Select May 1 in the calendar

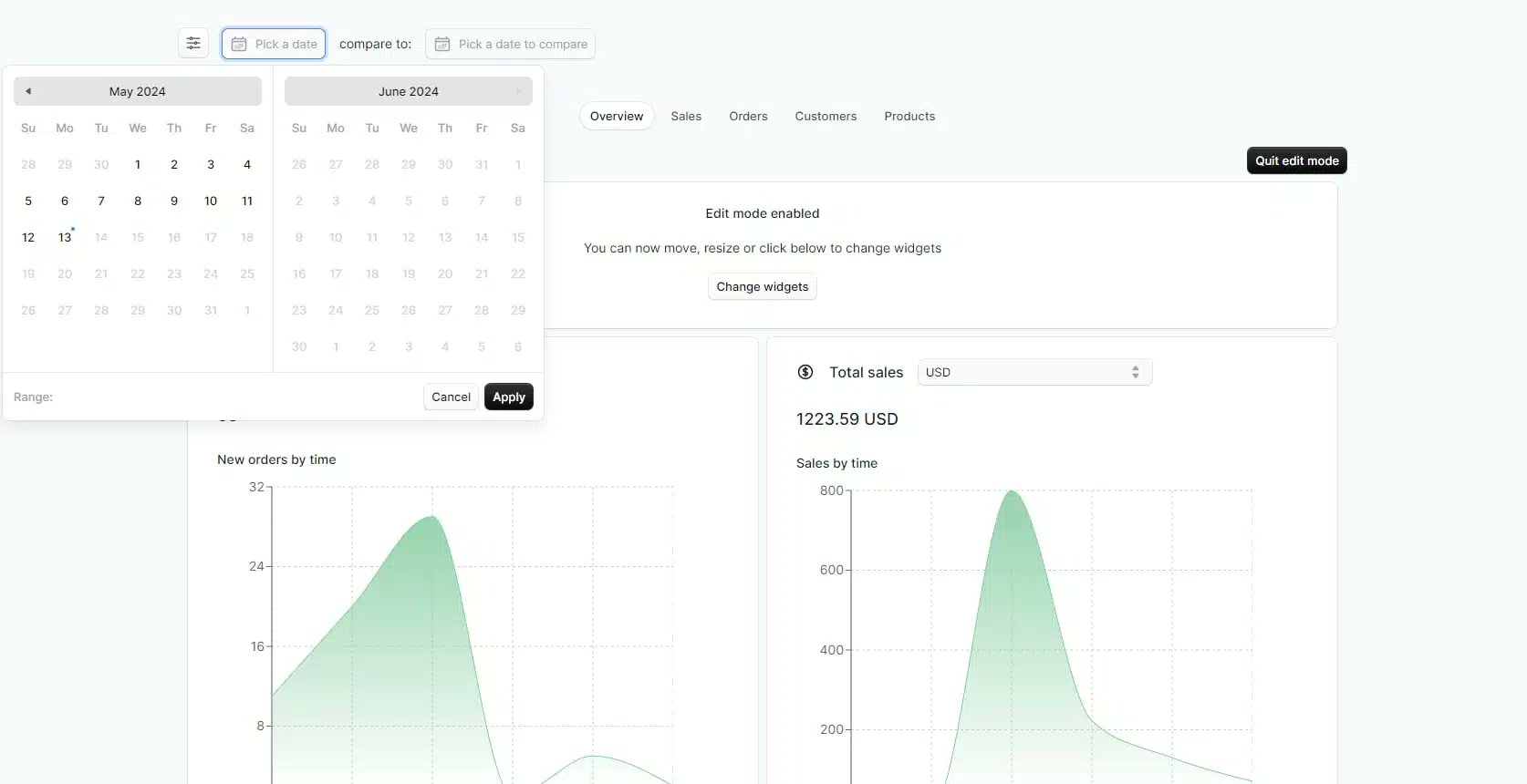pyautogui.click(x=138, y=164)
